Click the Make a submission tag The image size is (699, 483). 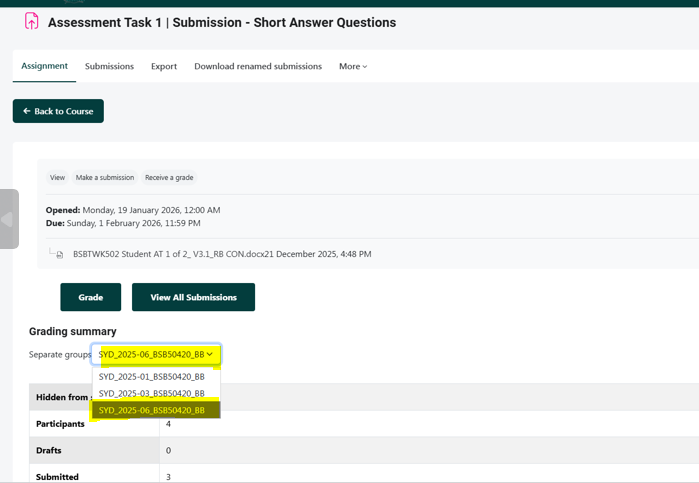(105, 178)
